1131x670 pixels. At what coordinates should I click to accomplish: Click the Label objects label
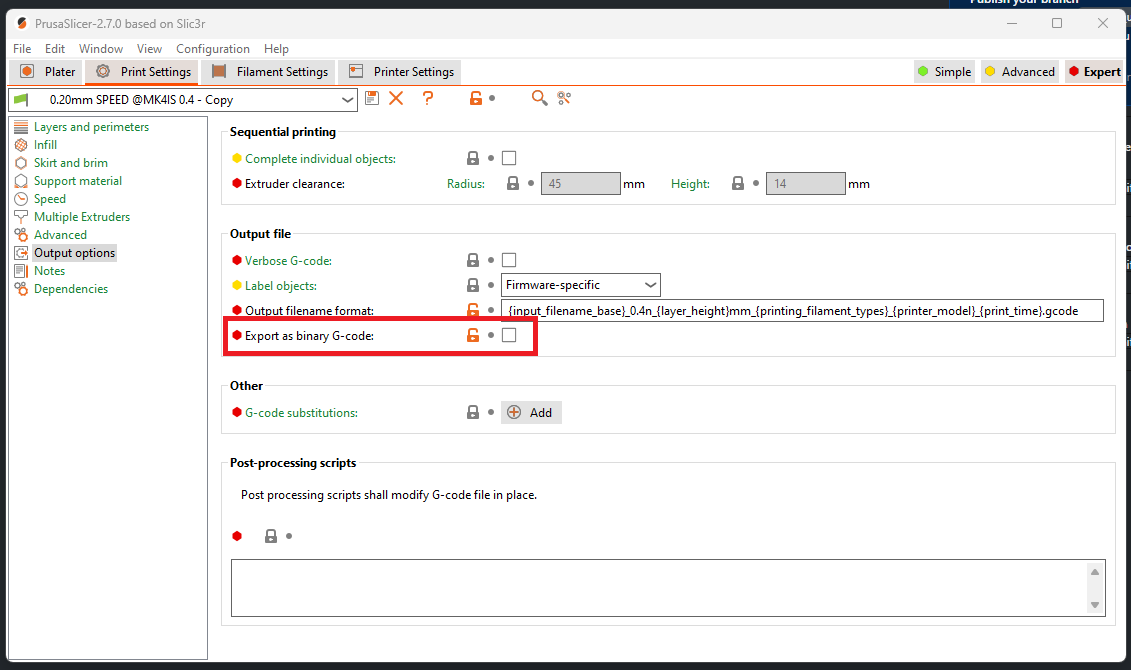tap(281, 286)
